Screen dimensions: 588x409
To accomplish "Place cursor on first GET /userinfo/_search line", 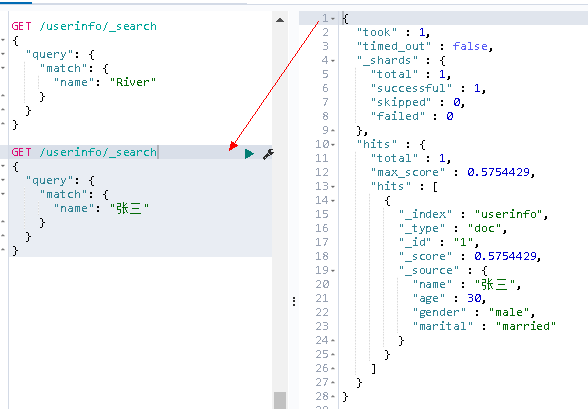I will pos(84,26).
